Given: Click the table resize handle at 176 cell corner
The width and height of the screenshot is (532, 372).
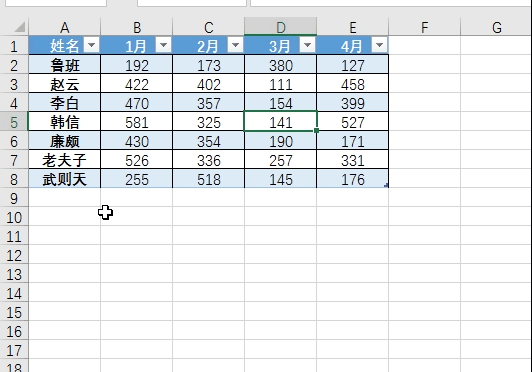Looking at the screenshot, I should pyautogui.click(x=386, y=185).
